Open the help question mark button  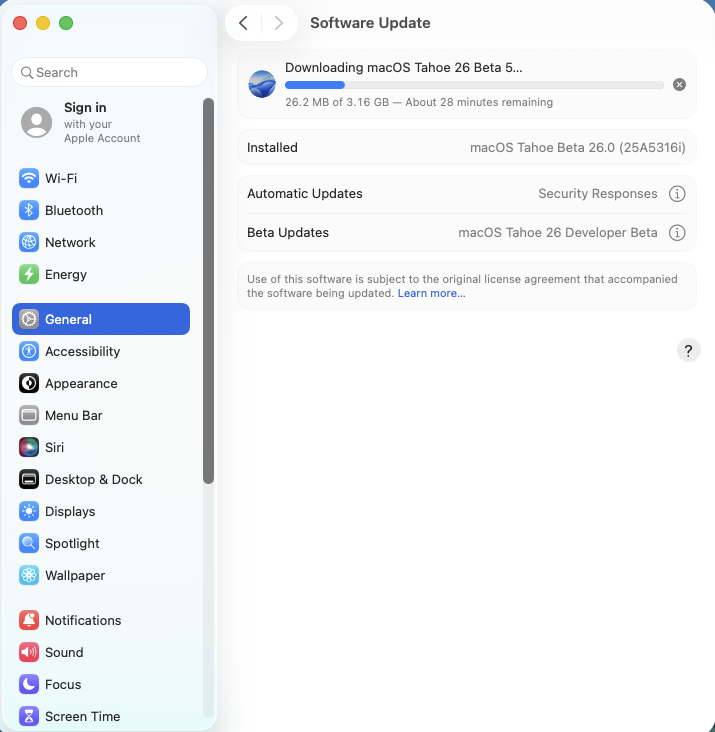click(x=688, y=351)
